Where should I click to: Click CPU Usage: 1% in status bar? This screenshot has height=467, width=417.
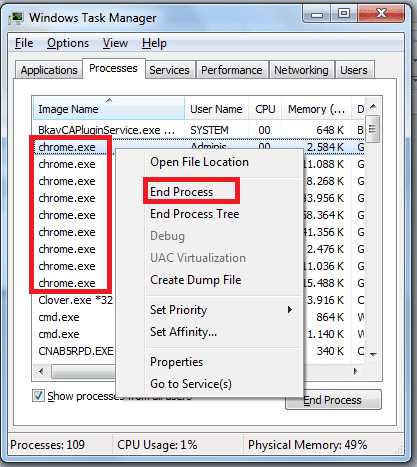click(x=157, y=445)
